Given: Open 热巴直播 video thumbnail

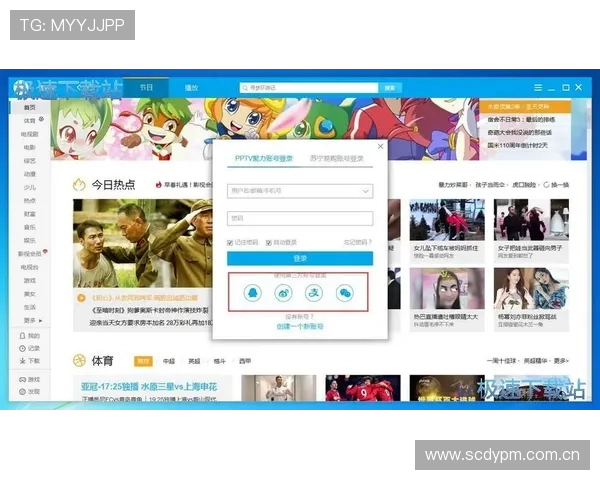Looking at the screenshot, I should pos(447,288).
